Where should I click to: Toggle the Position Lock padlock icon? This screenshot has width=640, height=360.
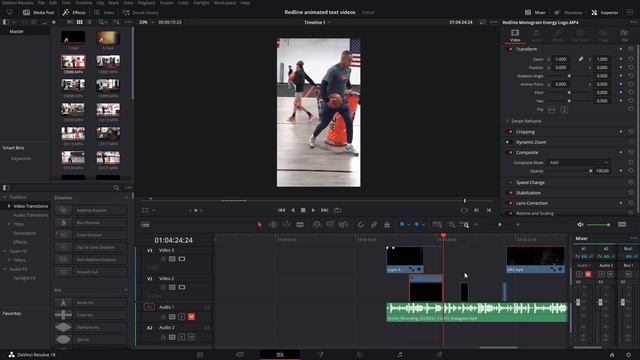387,224
